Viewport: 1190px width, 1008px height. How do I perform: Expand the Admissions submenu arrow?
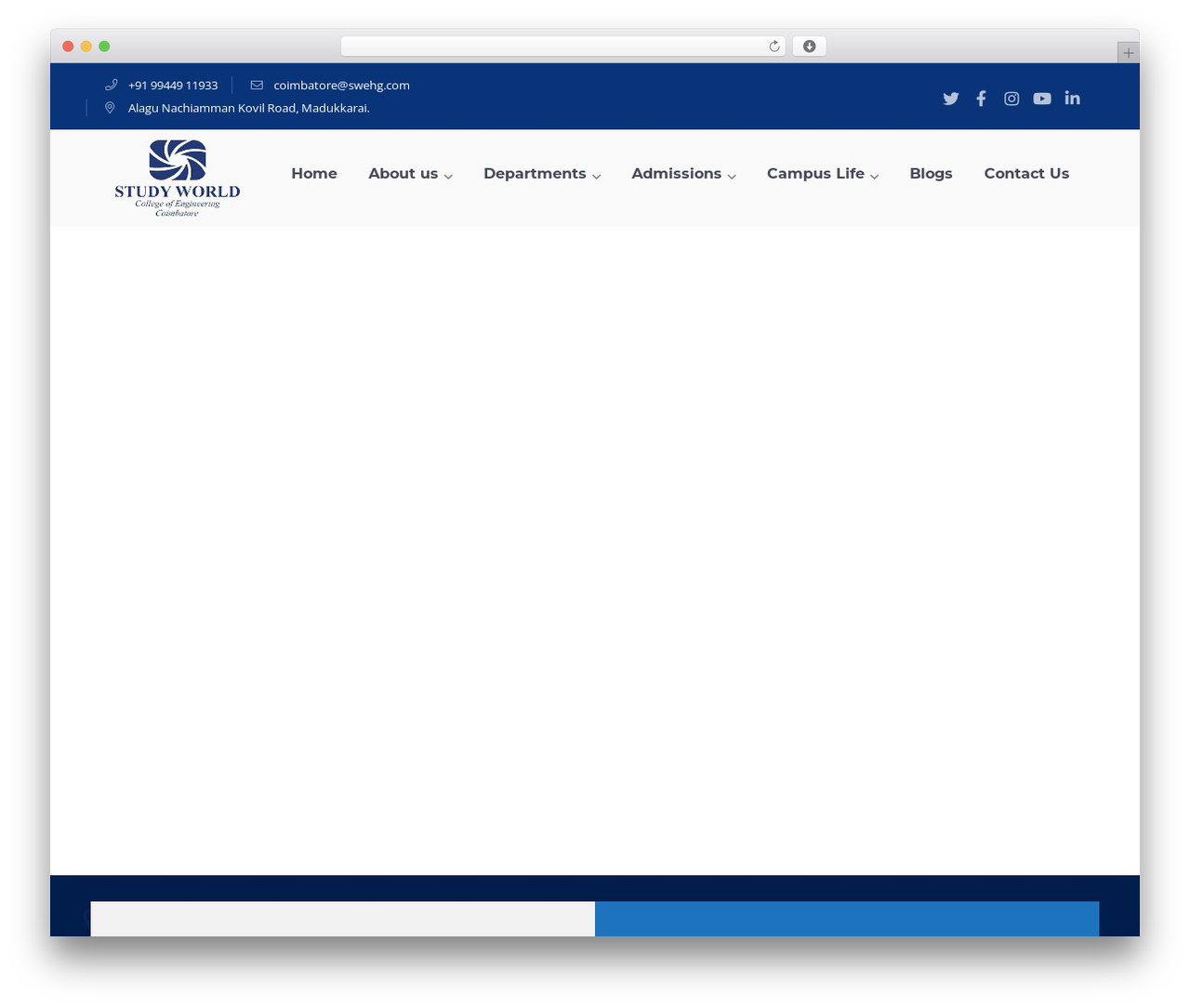(732, 177)
